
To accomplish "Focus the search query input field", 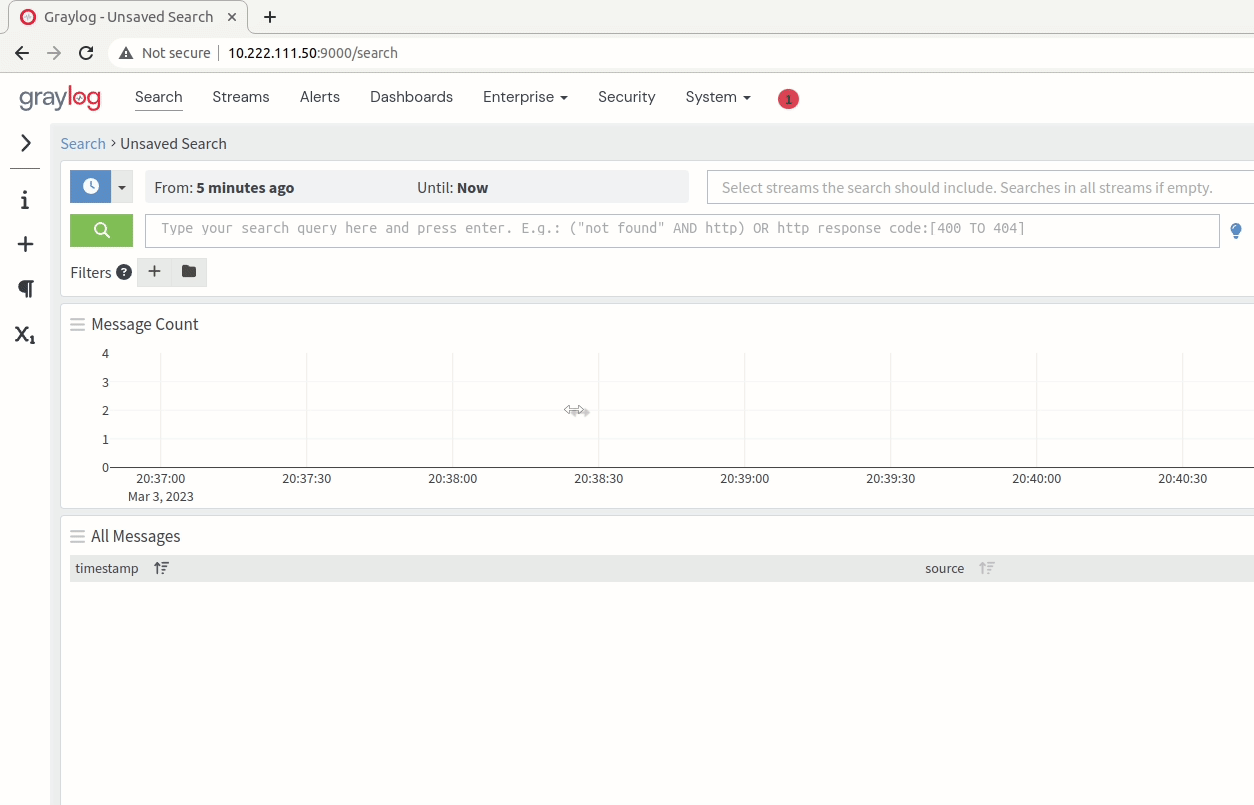I will point(682,230).
